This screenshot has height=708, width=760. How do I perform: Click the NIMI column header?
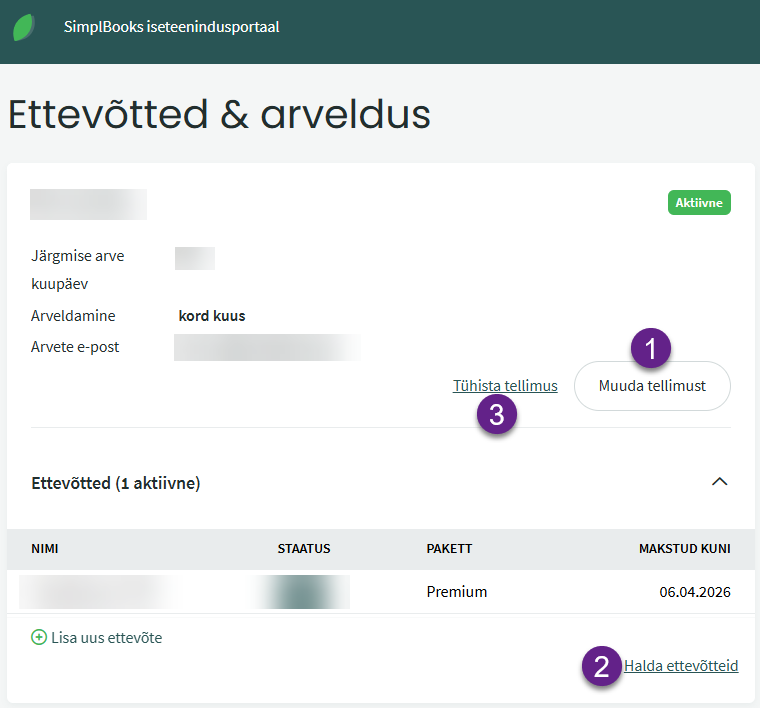tap(45, 549)
